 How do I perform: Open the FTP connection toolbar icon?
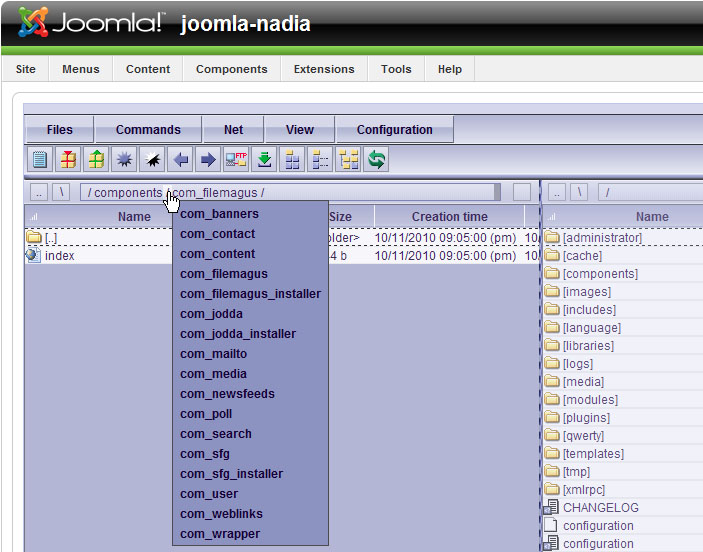[236, 159]
